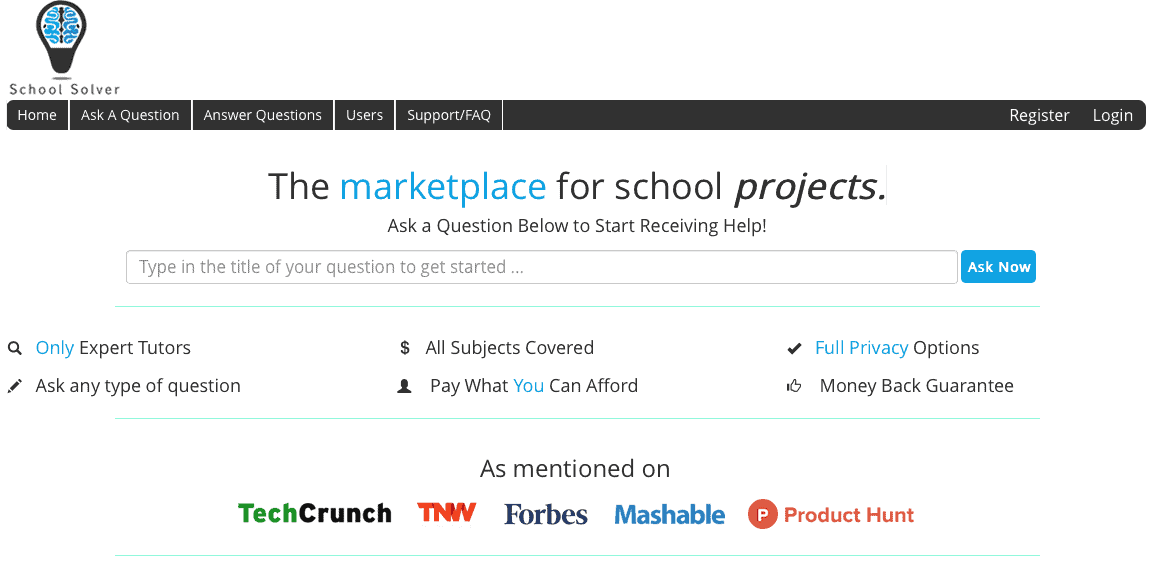Click the person icon beside Pay What You
Screen dimensions: 1161x570
pyautogui.click(x=405, y=386)
